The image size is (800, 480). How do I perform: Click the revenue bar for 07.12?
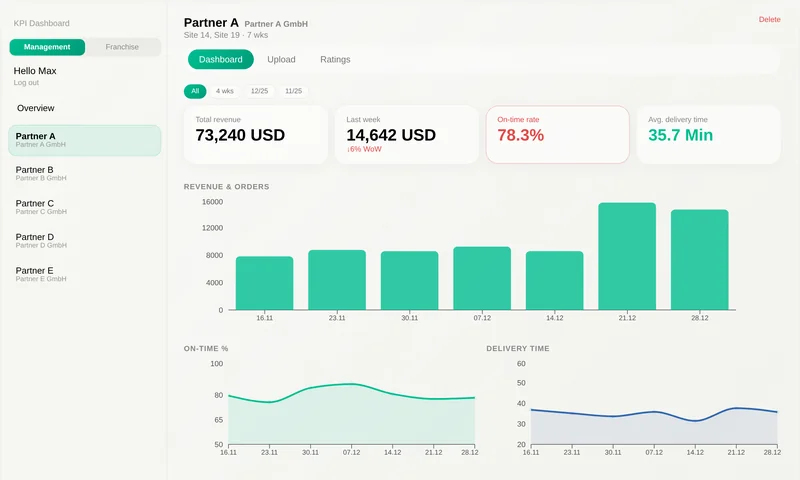[x=482, y=279]
